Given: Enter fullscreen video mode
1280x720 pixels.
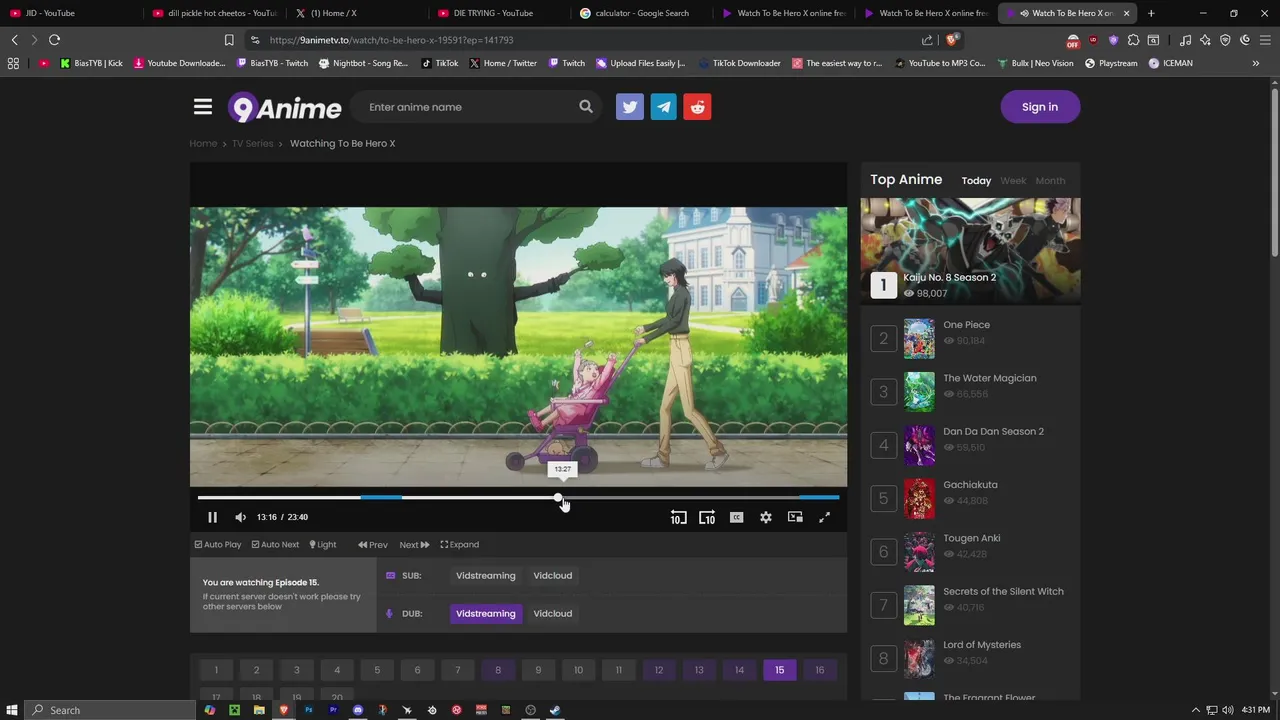Looking at the screenshot, I should point(825,517).
